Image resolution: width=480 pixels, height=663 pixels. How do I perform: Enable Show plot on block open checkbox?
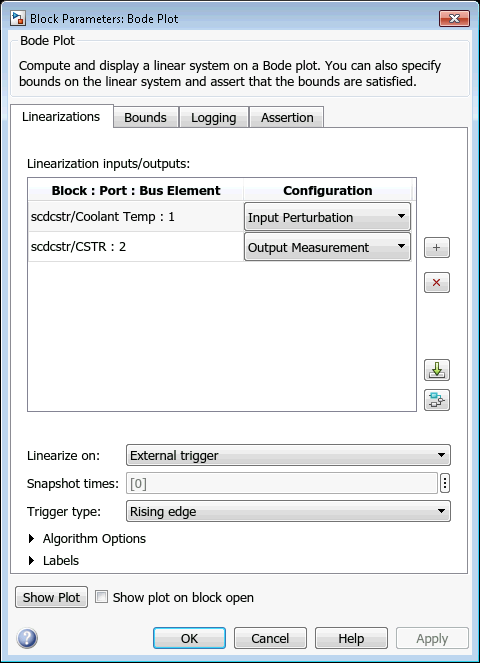pyautogui.click(x=101, y=597)
